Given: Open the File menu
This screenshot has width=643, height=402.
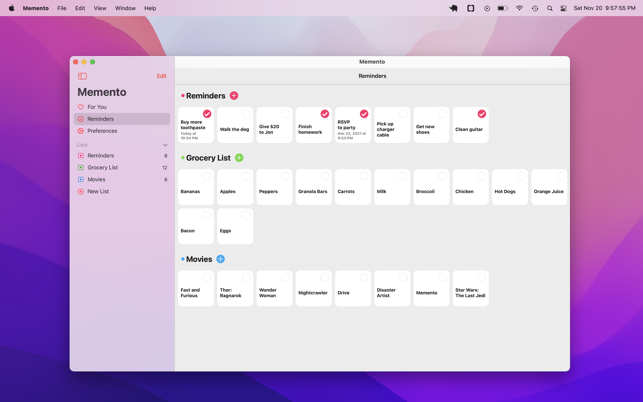Looking at the screenshot, I should point(62,8).
